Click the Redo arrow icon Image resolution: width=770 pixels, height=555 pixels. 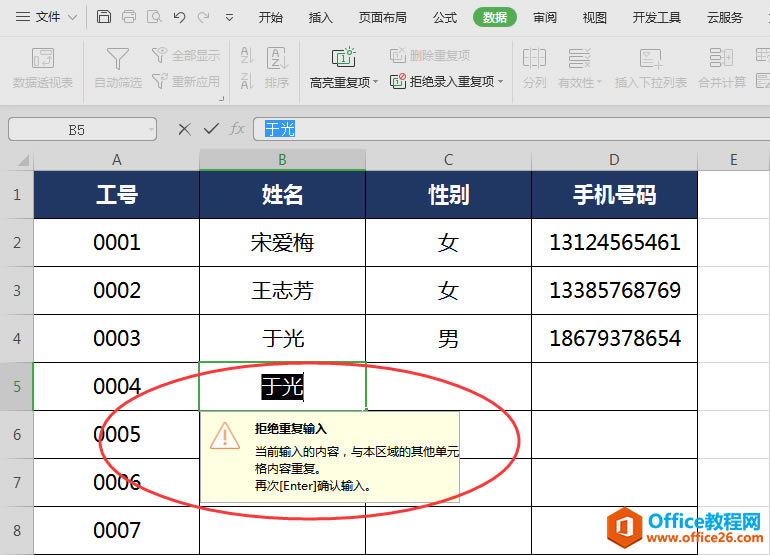pos(203,17)
